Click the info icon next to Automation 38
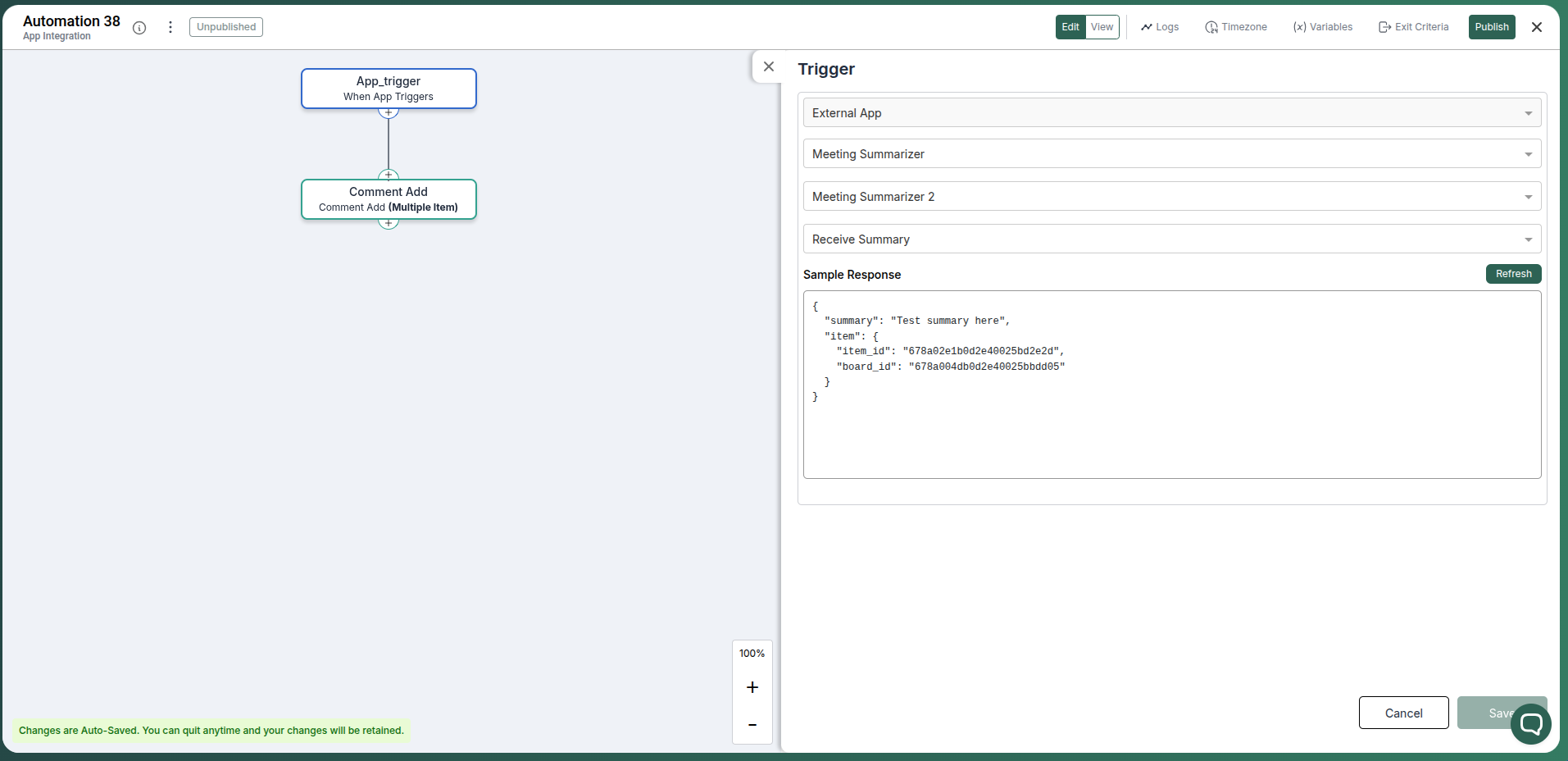This screenshot has height=761, width=1568. tap(139, 27)
